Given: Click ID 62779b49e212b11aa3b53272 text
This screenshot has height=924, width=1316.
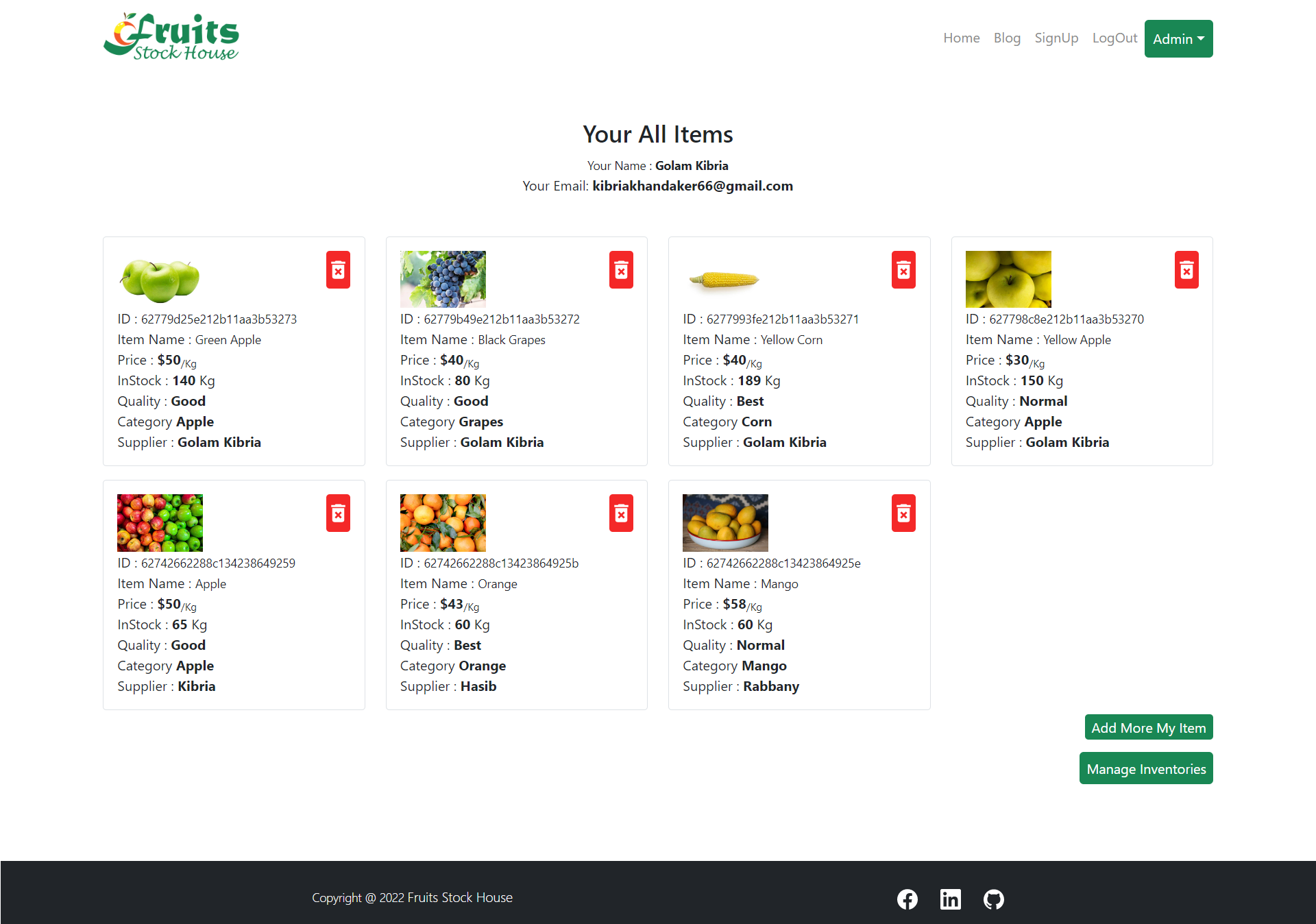Looking at the screenshot, I should pyautogui.click(x=490, y=319).
